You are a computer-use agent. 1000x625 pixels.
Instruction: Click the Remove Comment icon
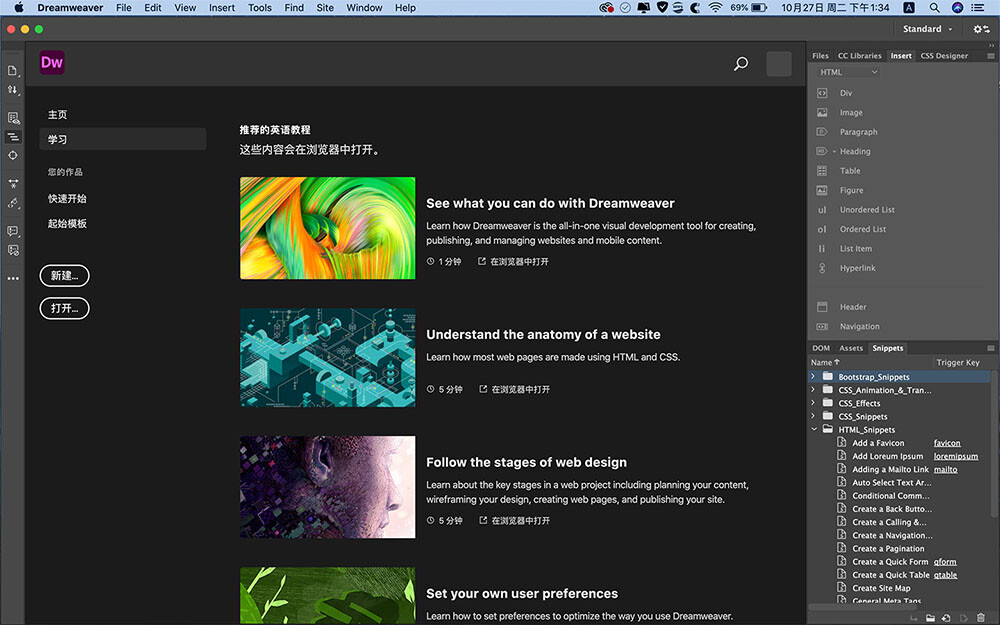[x=13, y=250]
